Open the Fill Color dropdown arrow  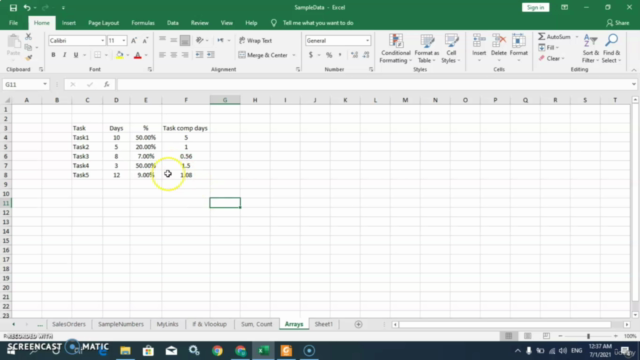[x=128, y=55]
